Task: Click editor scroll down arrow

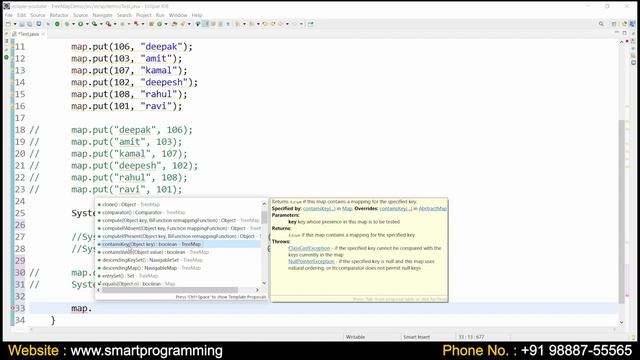Action: [622, 322]
